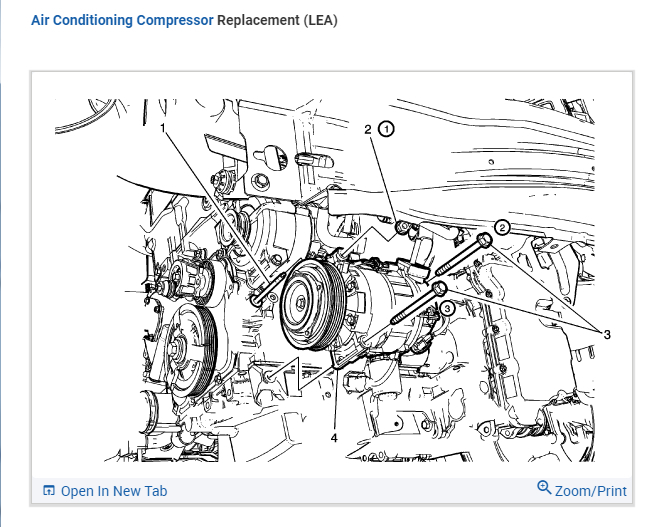This screenshot has height=527, width=669.
Task: Click the 'Replacement (LEA)' heading text
Action: pyautogui.click(x=277, y=20)
